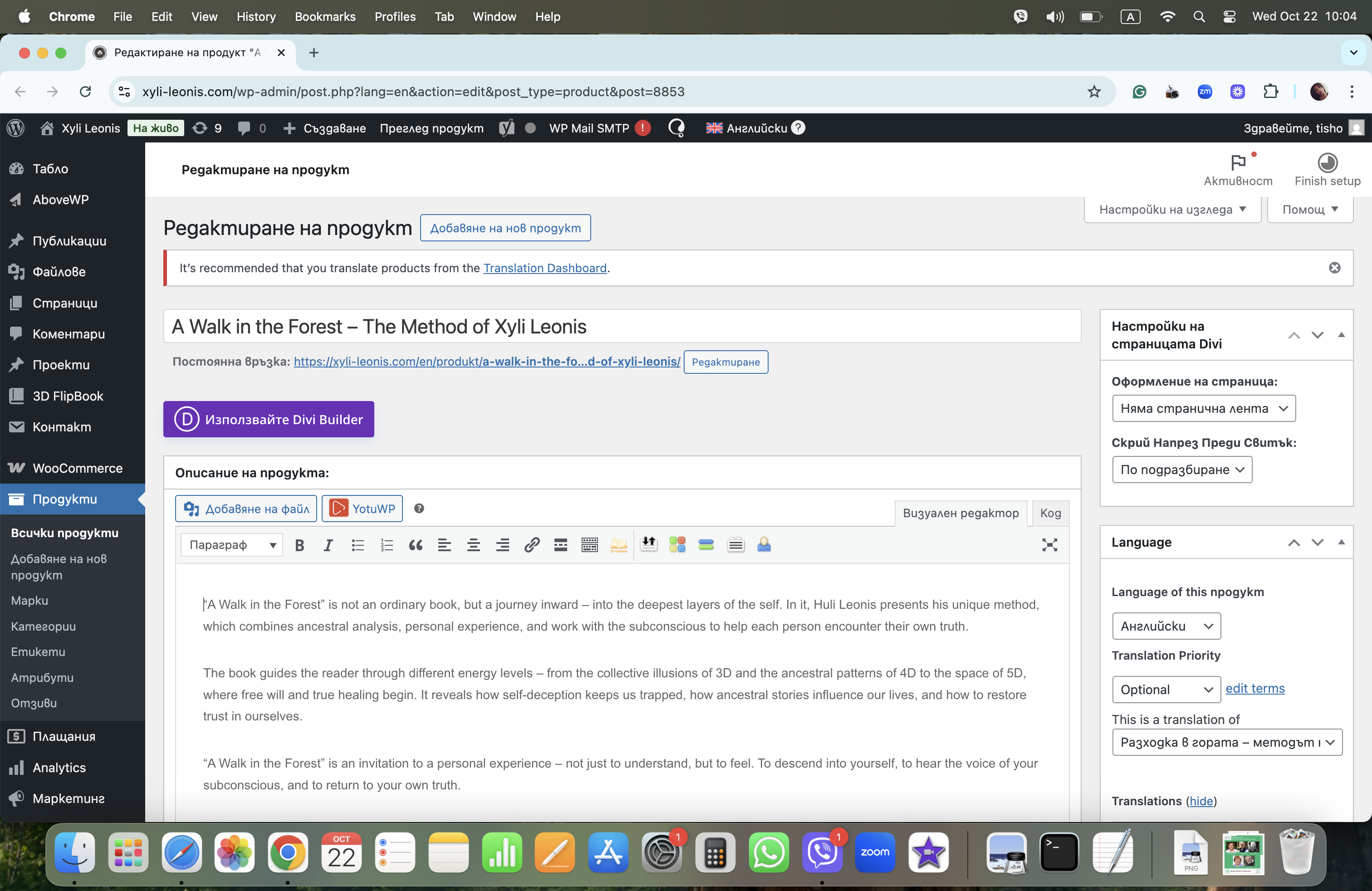The width and height of the screenshot is (1372, 891).
Task: Open WooCommerce in the admin sidebar
Action: click(77, 468)
